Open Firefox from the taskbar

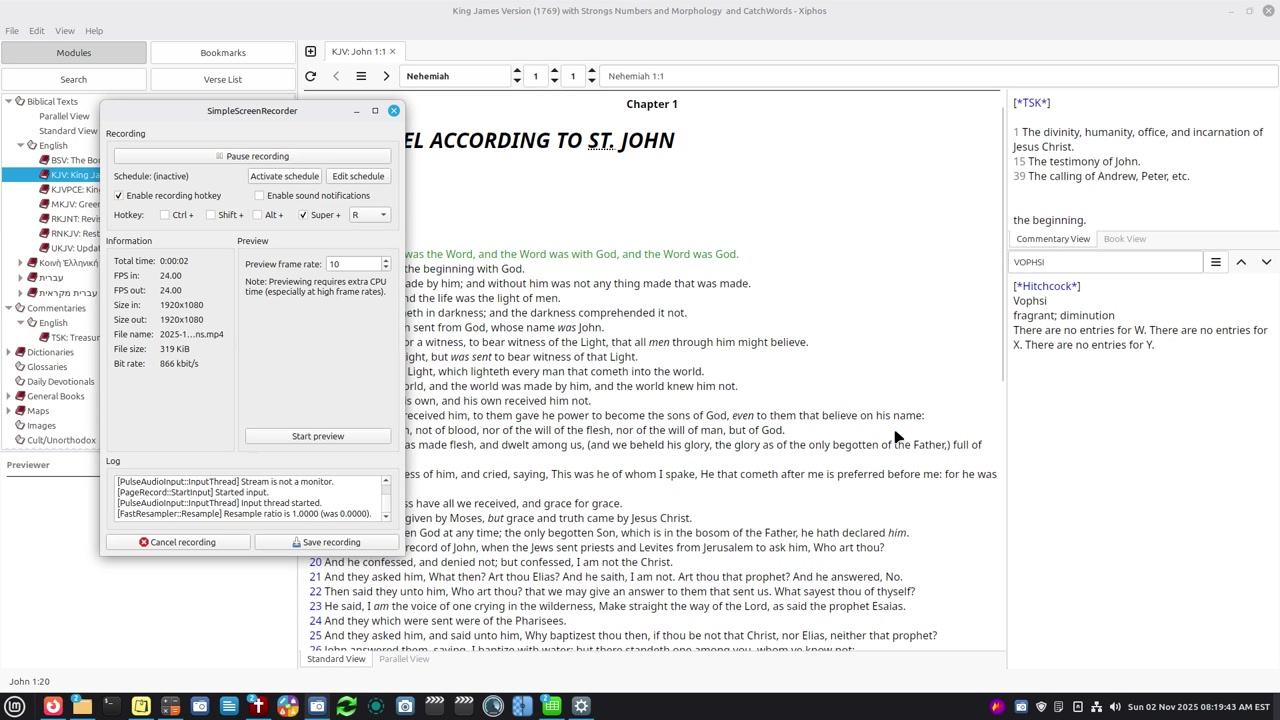53,707
